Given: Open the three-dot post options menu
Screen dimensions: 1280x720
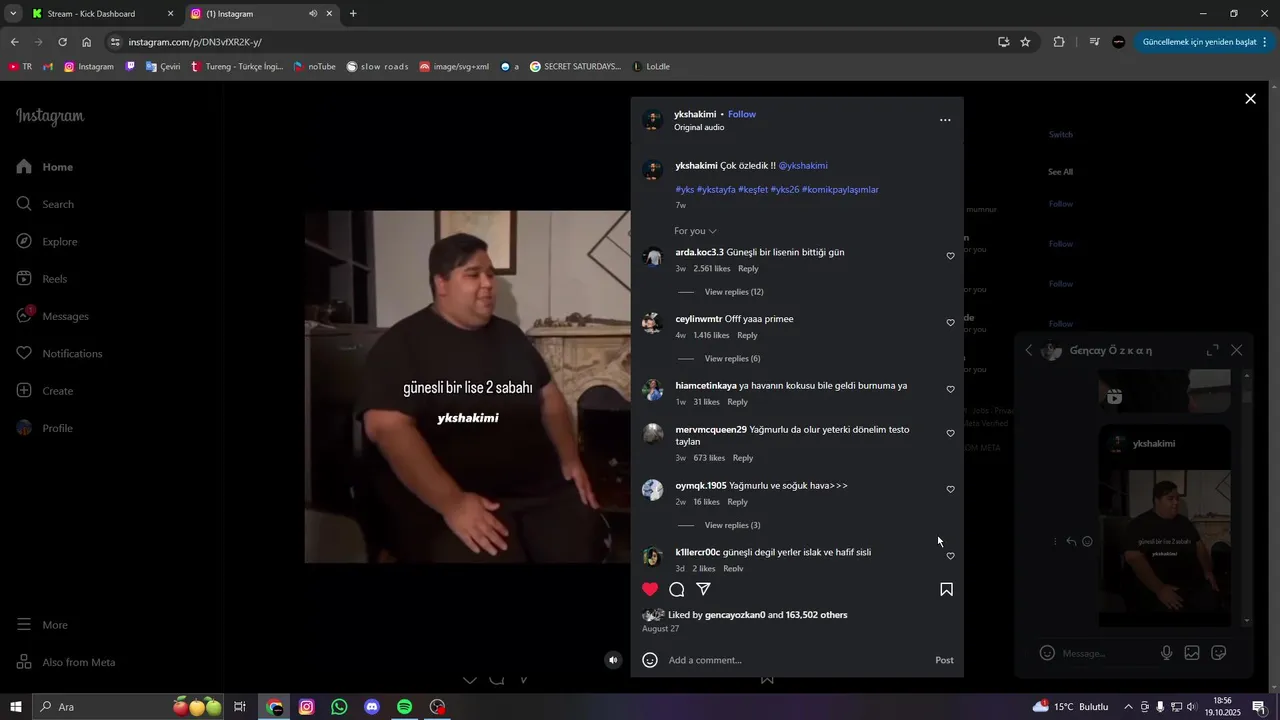Looking at the screenshot, I should tap(945, 120).
